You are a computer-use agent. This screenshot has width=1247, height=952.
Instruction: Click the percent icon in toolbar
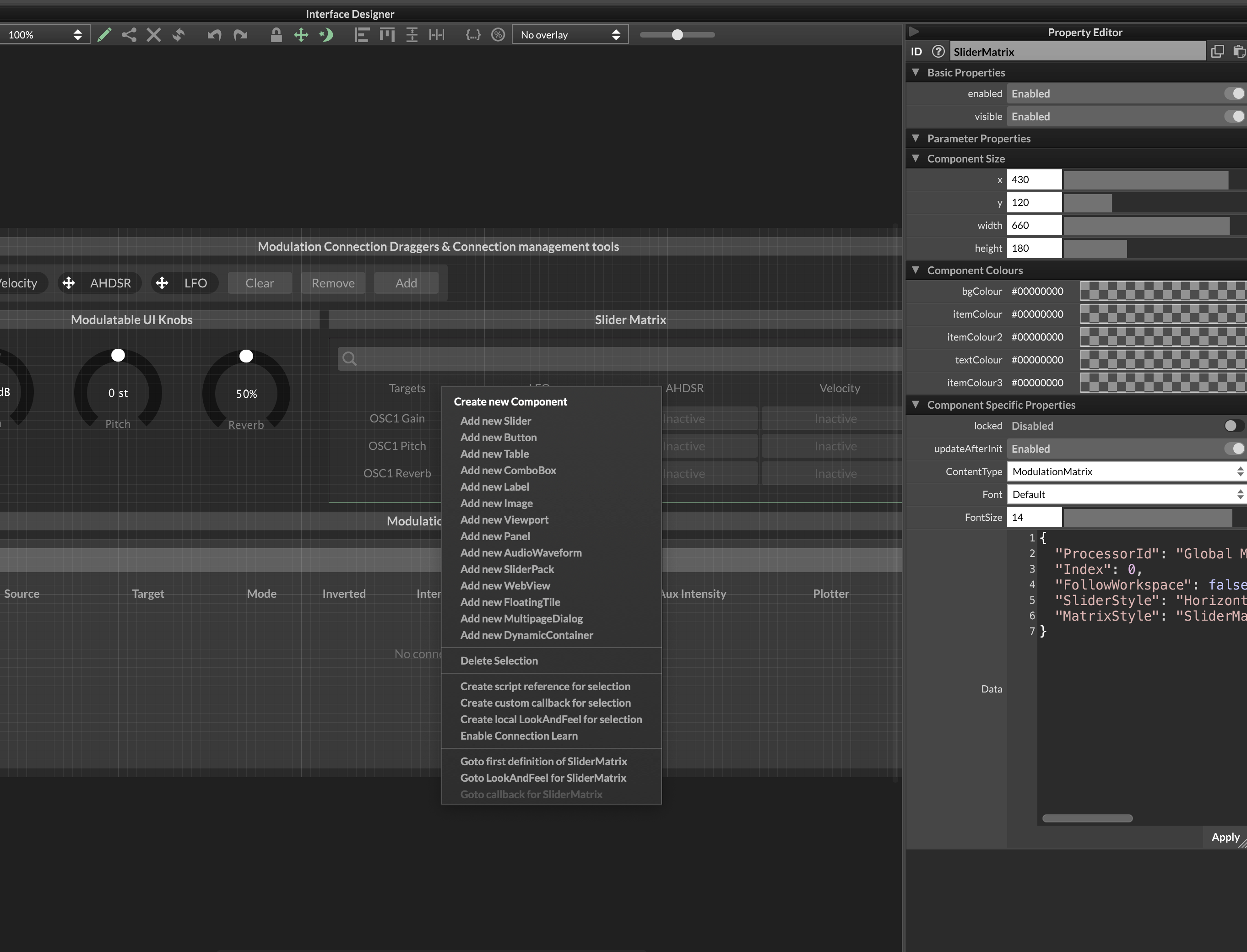[498, 35]
